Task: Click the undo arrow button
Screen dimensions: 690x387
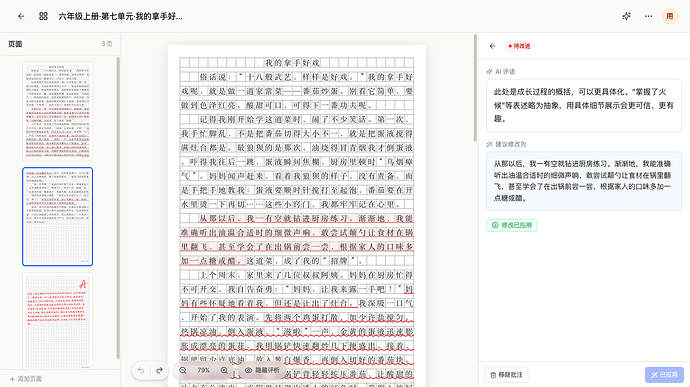Action: 141,370
